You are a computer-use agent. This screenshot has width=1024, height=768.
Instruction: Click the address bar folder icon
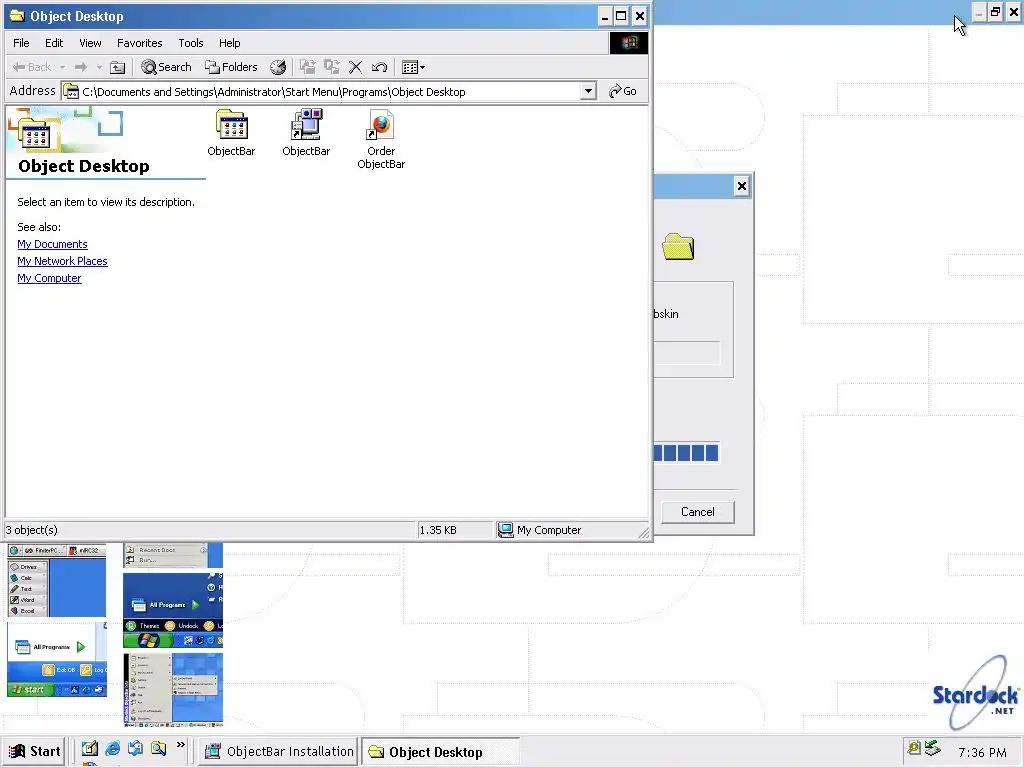(x=71, y=91)
